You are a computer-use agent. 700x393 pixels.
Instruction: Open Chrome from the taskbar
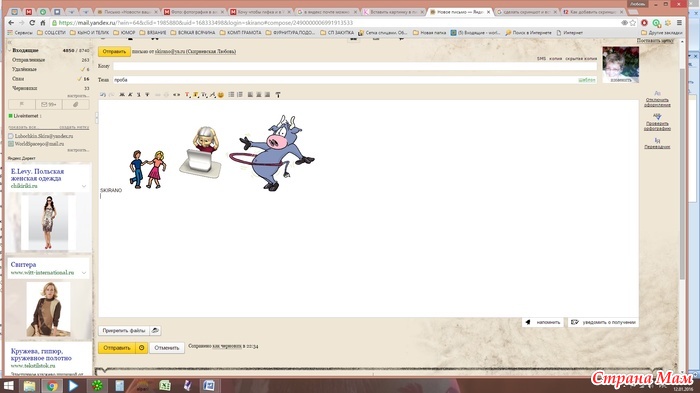point(52,385)
